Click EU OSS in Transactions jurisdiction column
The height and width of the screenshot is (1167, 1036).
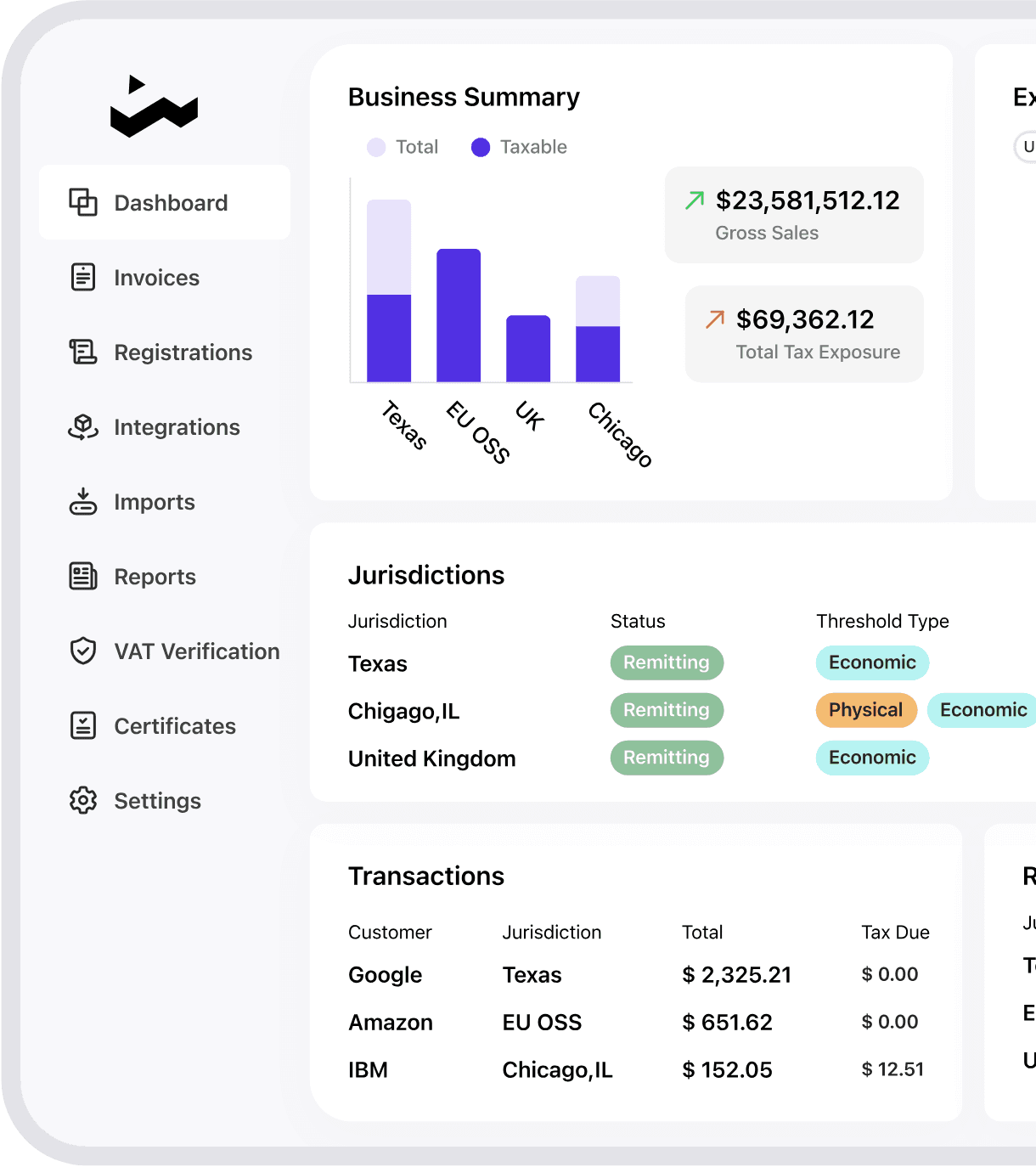542,1022
